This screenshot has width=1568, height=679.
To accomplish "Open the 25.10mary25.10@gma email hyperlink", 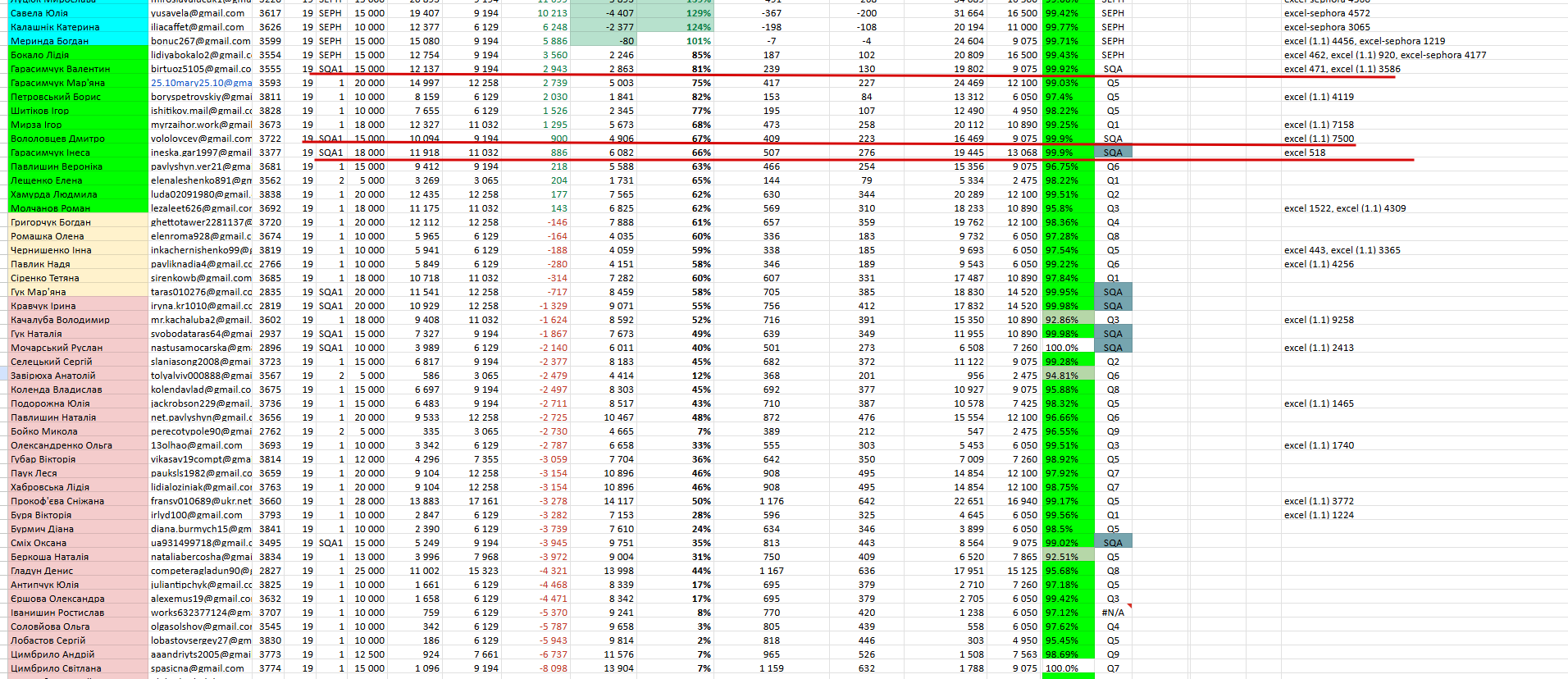I will [x=201, y=83].
